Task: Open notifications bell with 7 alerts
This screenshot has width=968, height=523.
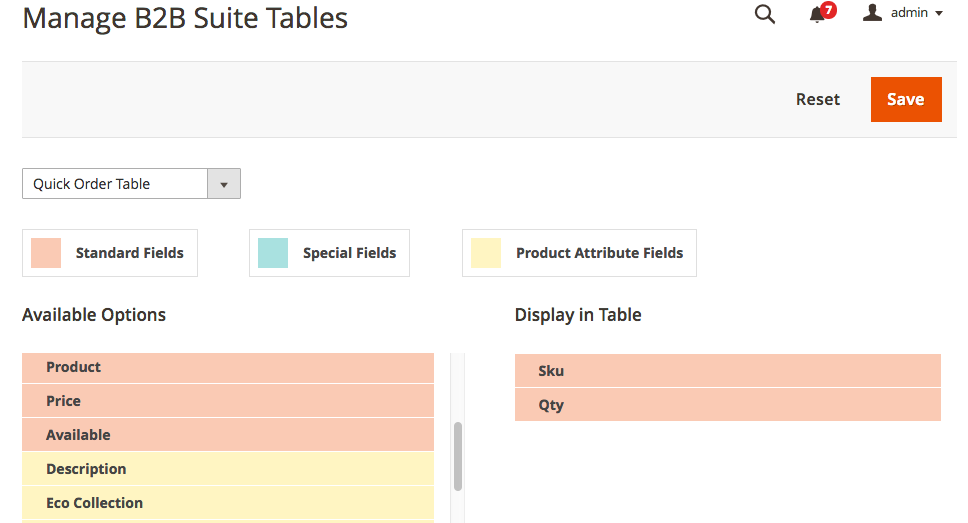Action: (818, 14)
